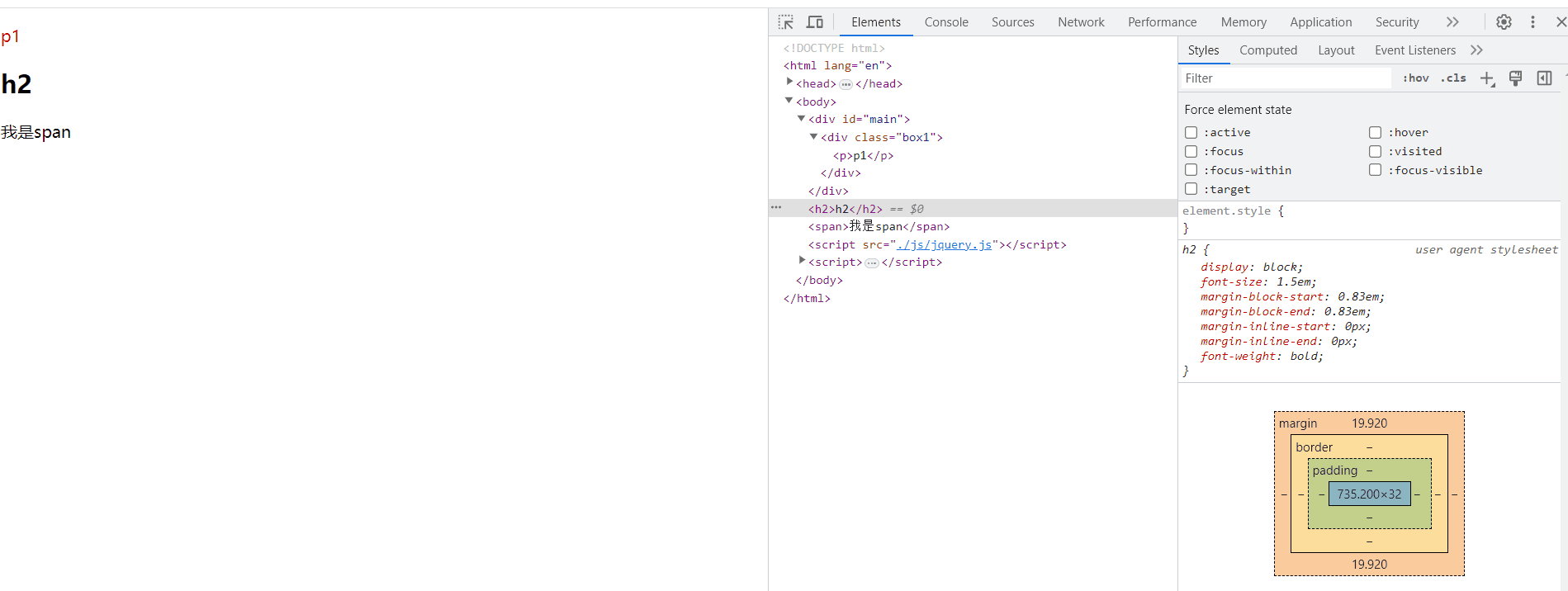Screen dimensions: 1568x591
Task: Open the ./js/jquery.js link
Action: click(945, 244)
